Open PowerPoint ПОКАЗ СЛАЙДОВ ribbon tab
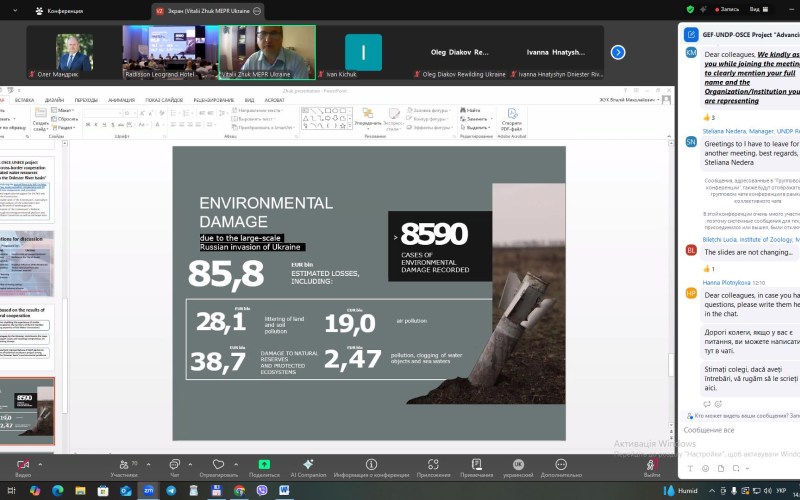The width and height of the screenshot is (800, 500). tap(164, 100)
